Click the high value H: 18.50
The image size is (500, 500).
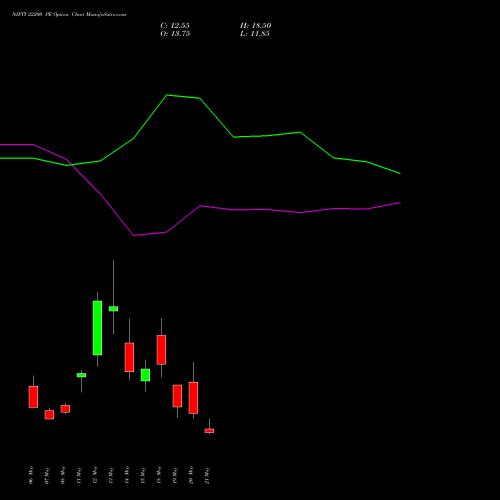point(256,26)
